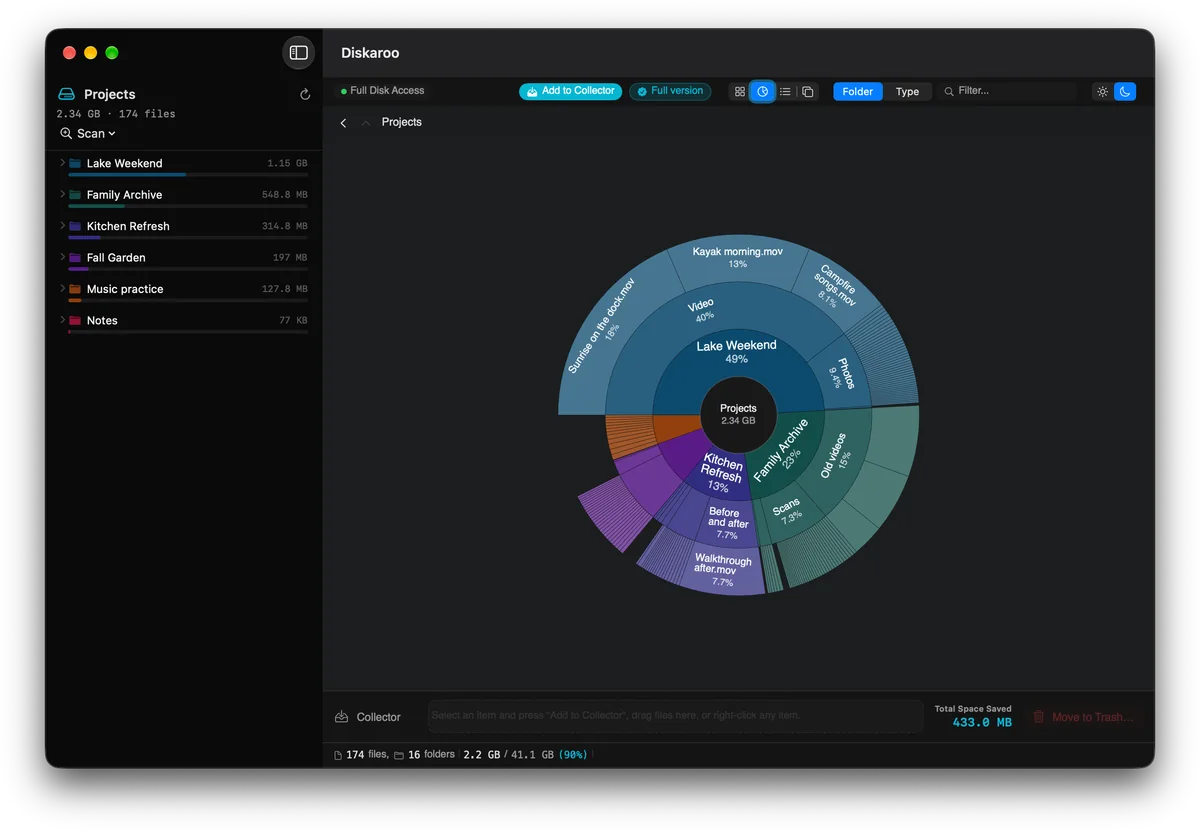This screenshot has height=830, width=1200.
Task: Toggle the sidebar panel icon
Action: [298, 53]
